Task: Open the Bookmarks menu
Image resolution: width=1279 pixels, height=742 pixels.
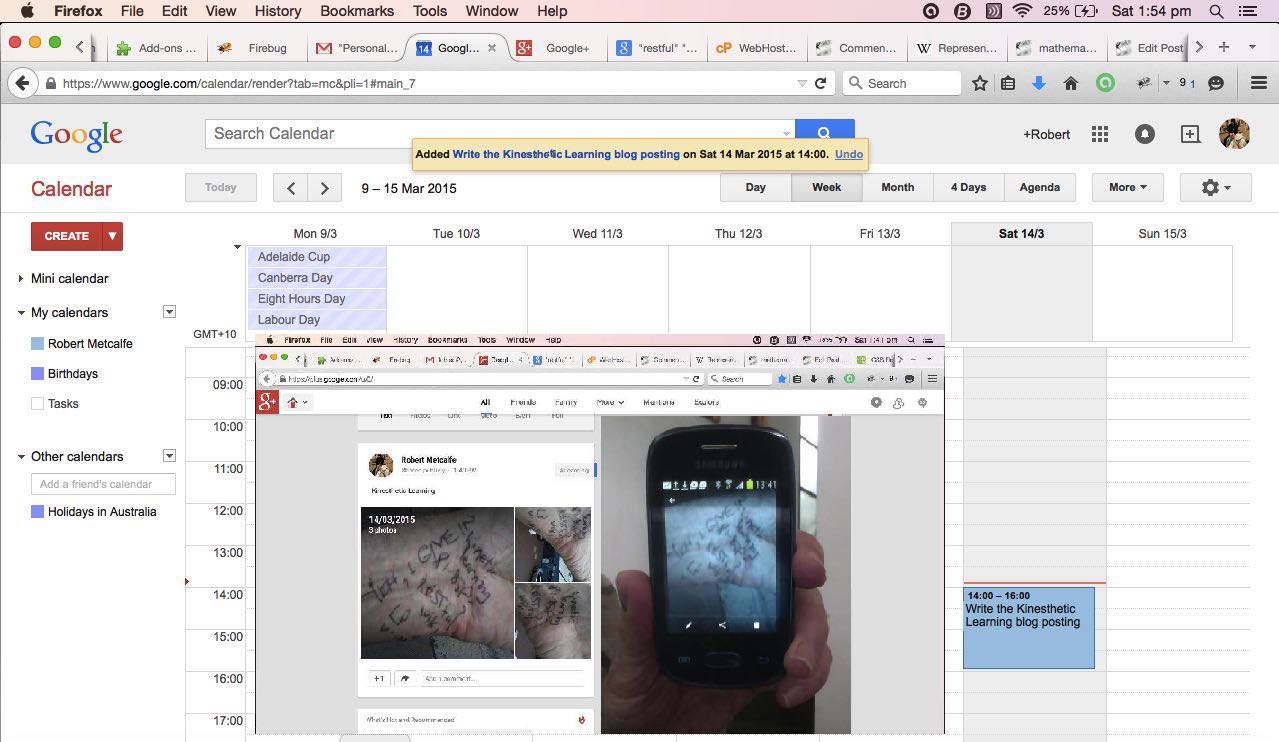Action: [x=357, y=11]
